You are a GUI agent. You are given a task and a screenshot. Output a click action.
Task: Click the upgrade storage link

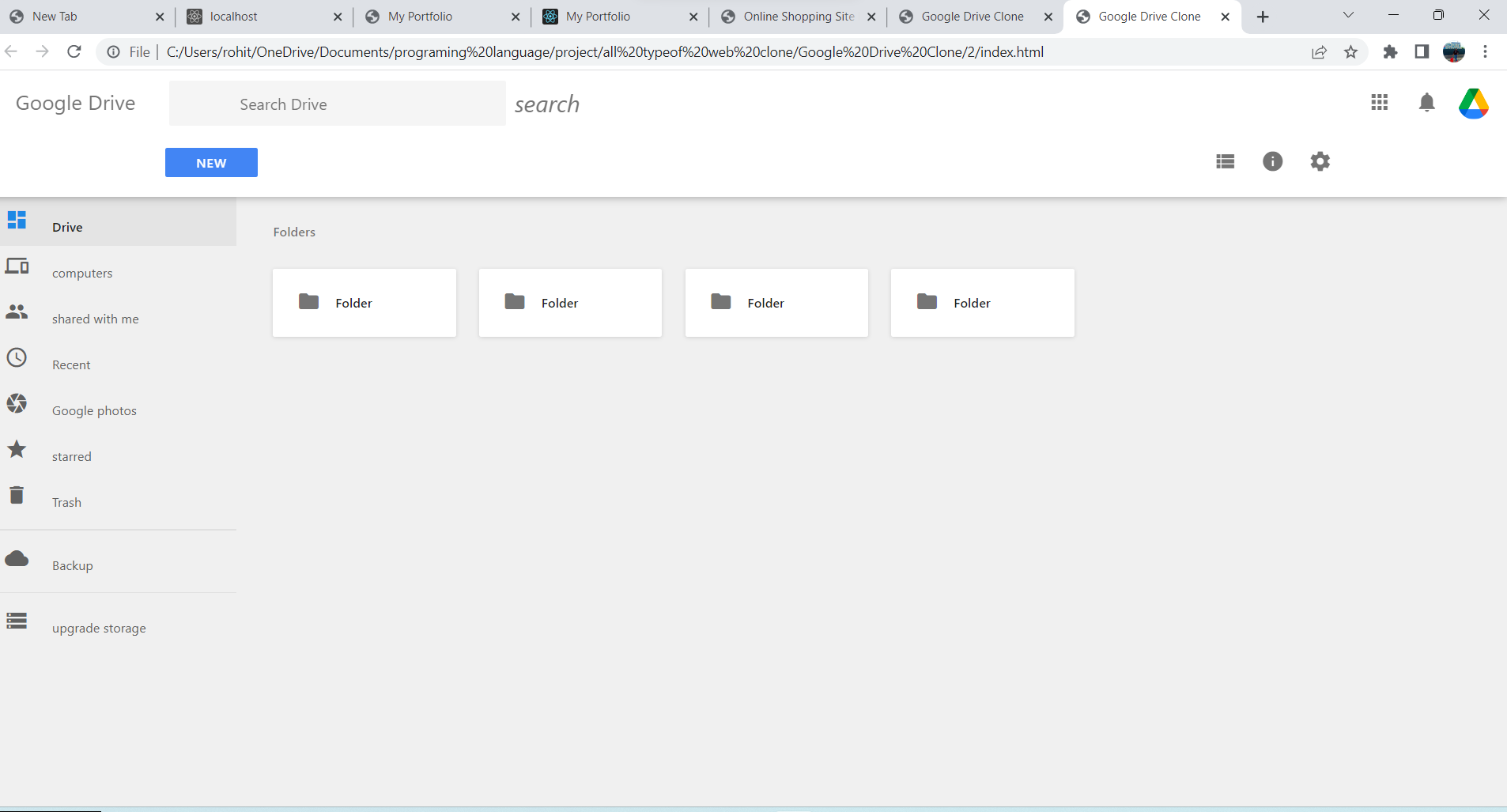pyautogui.click(x=98, y=627)
